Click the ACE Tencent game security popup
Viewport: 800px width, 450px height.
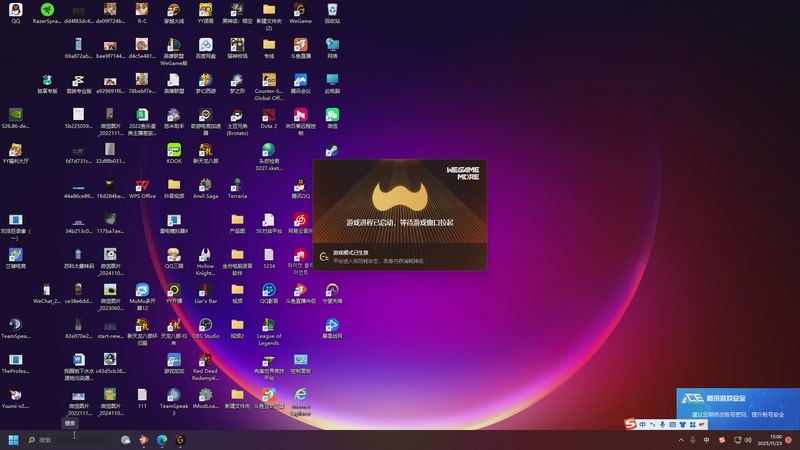point(738,409)
